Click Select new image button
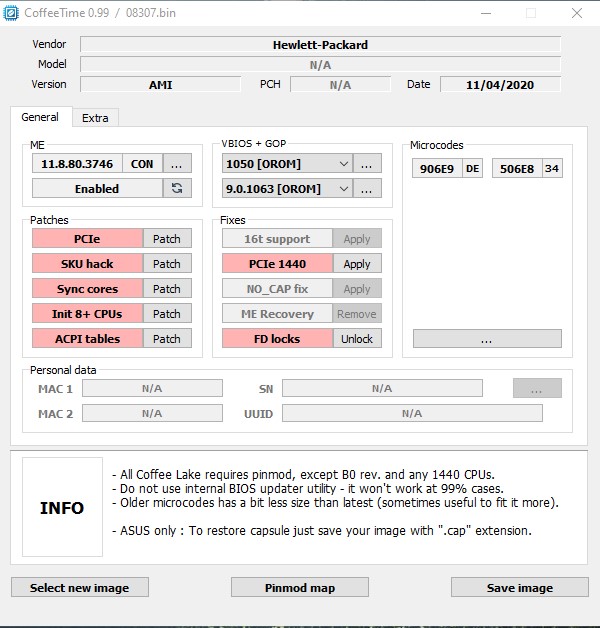 [80, 587]
